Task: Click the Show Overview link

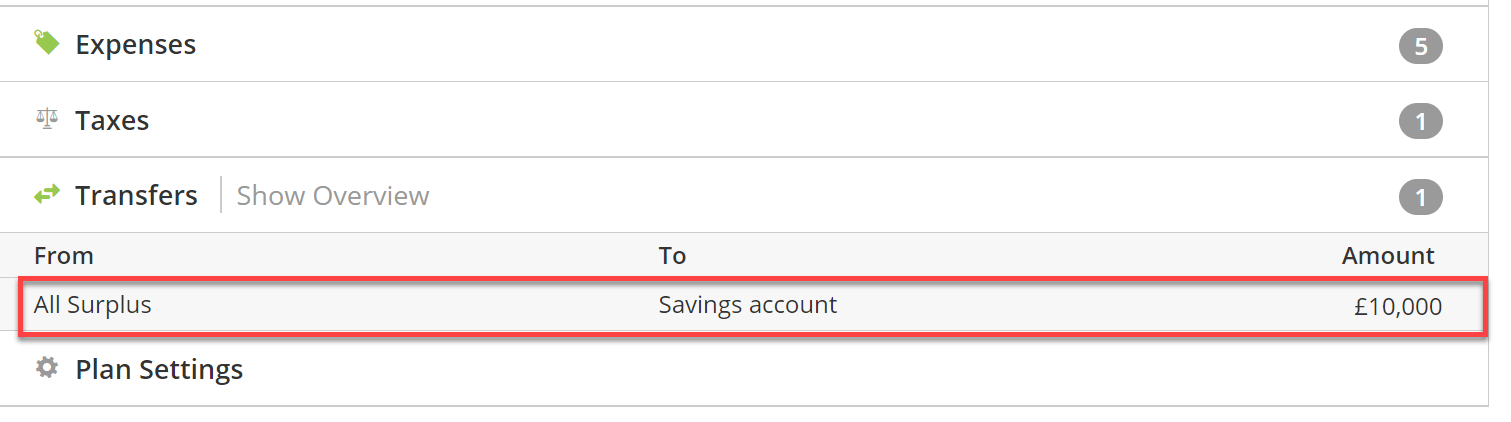Action: click(x=333, y=196)
